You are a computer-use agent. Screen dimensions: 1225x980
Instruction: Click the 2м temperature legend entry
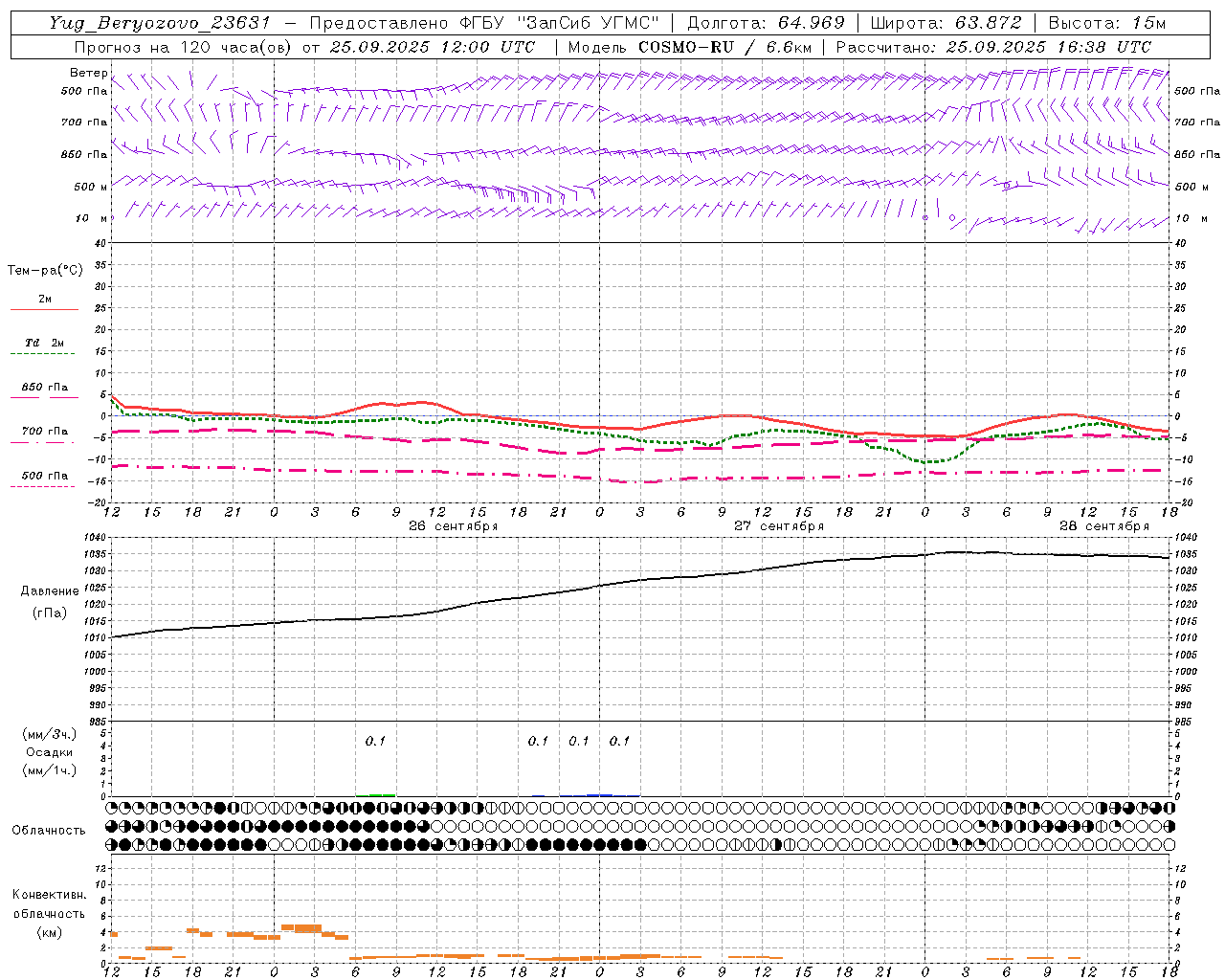pyautogui.click(x=45, y=299)
